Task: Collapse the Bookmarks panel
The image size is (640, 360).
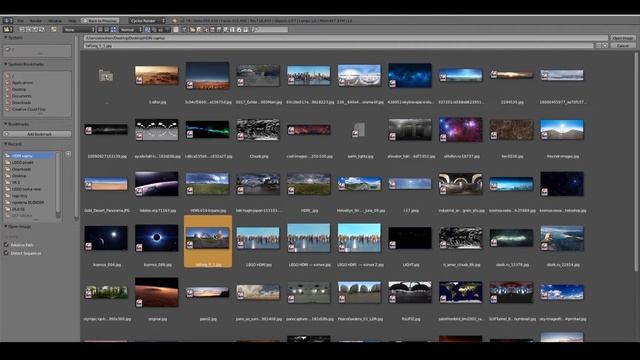Action: tap(6, 124)
